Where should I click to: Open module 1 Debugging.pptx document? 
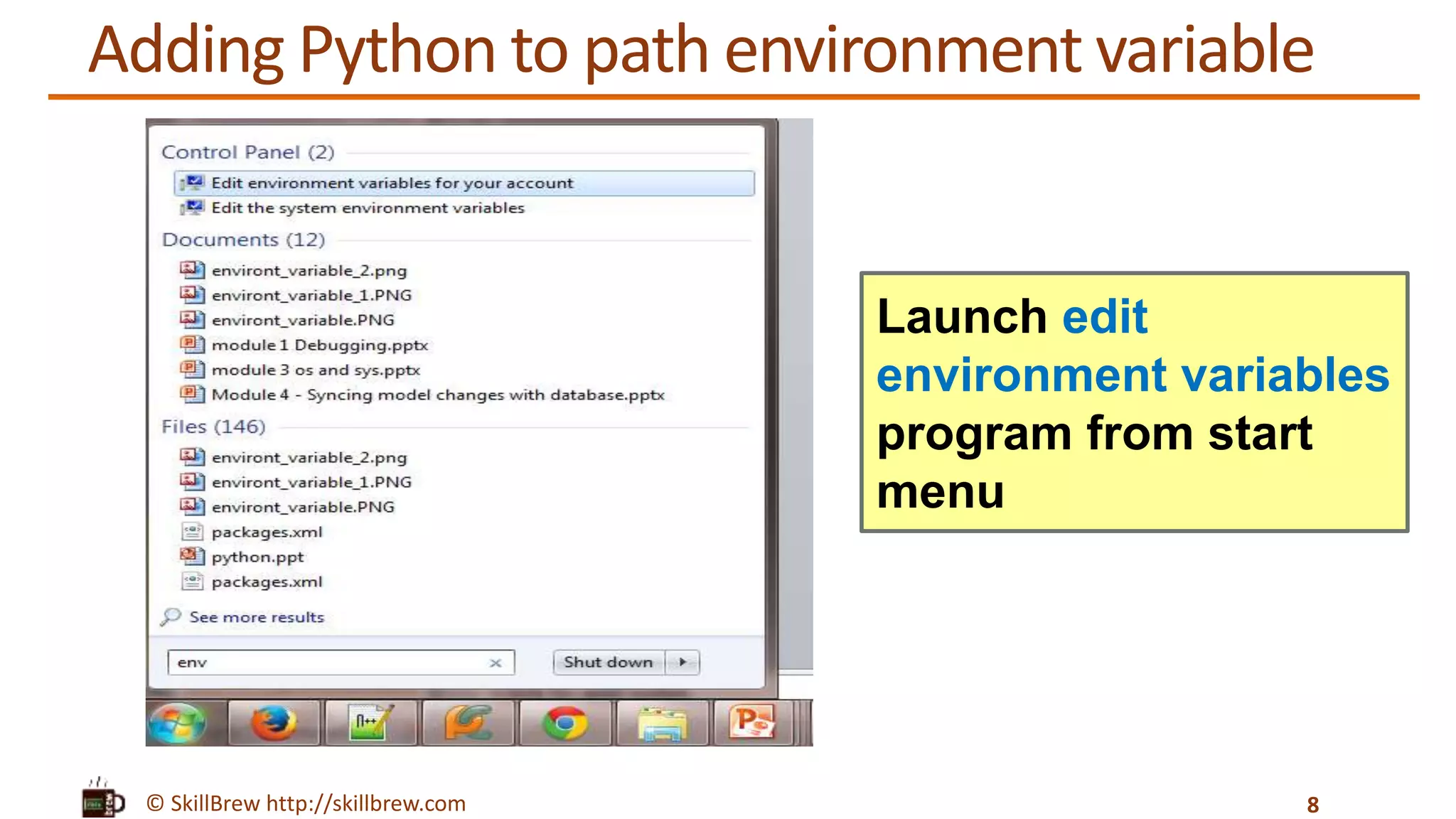(319, 346)
